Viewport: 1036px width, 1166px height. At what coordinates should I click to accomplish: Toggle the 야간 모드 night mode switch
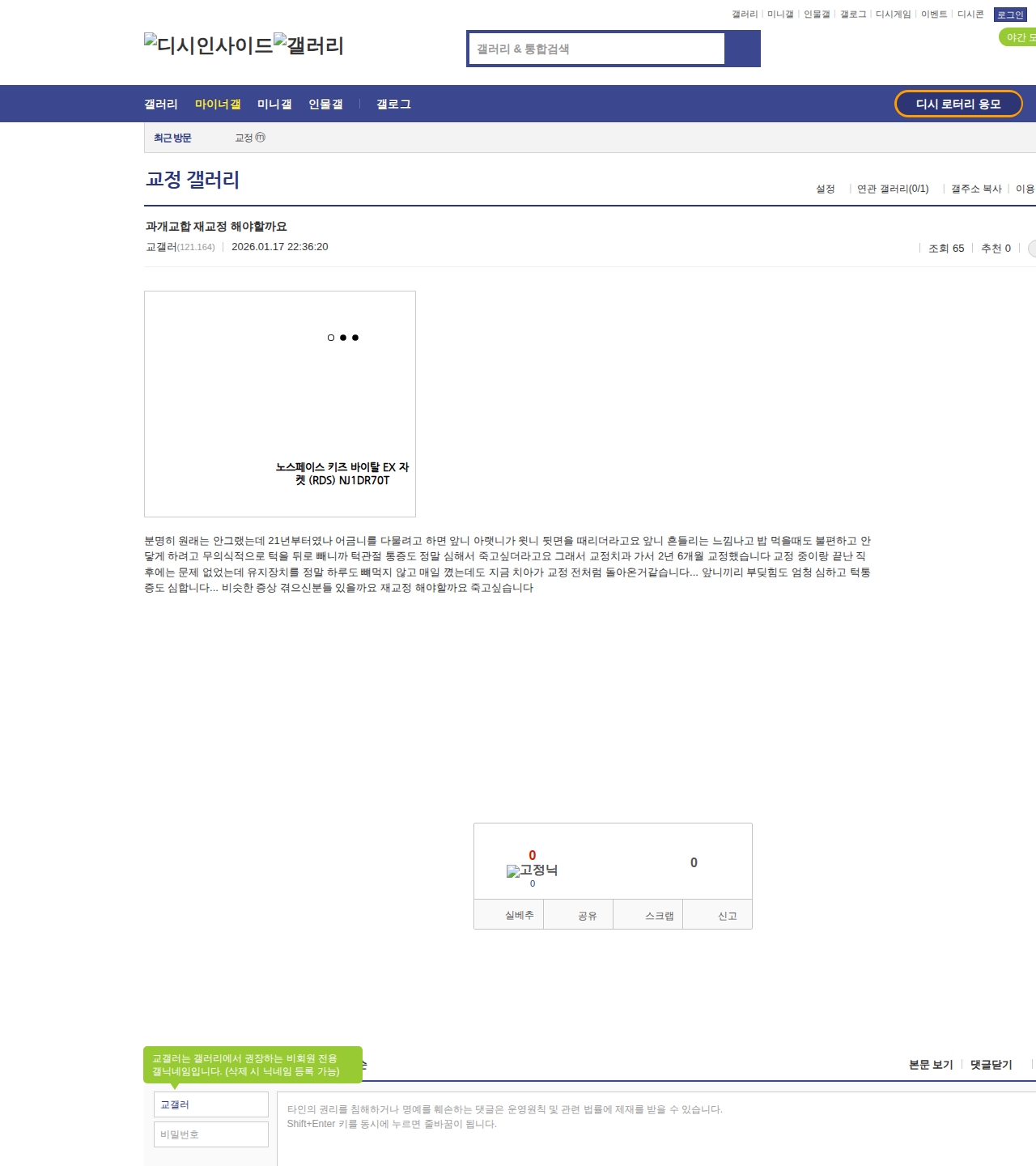click(x=1018, y=37)
